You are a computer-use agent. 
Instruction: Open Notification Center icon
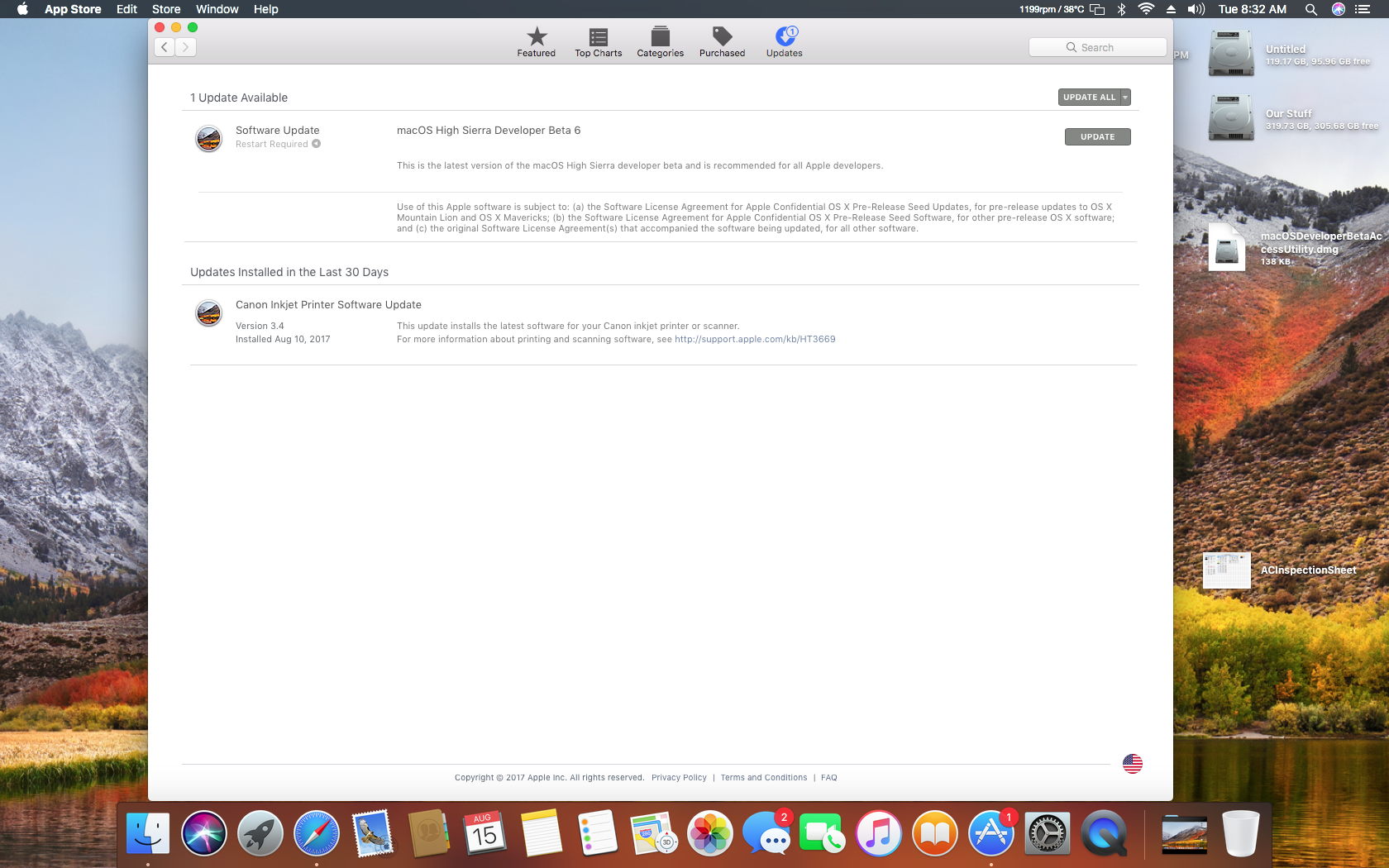coord(1363,9)
